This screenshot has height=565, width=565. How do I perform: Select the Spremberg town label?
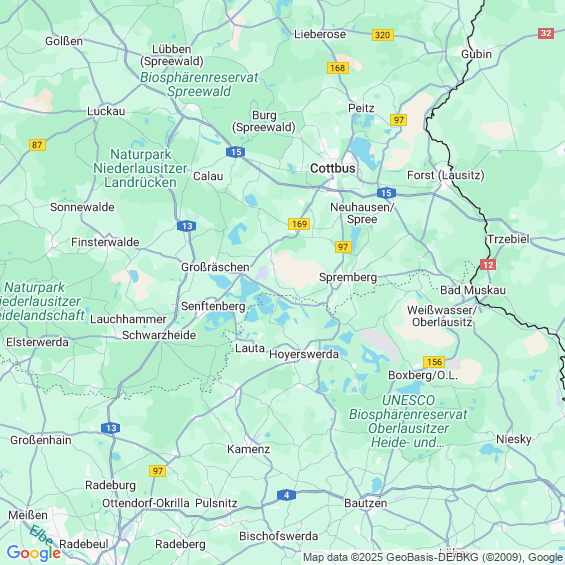(x=348, y=277)
